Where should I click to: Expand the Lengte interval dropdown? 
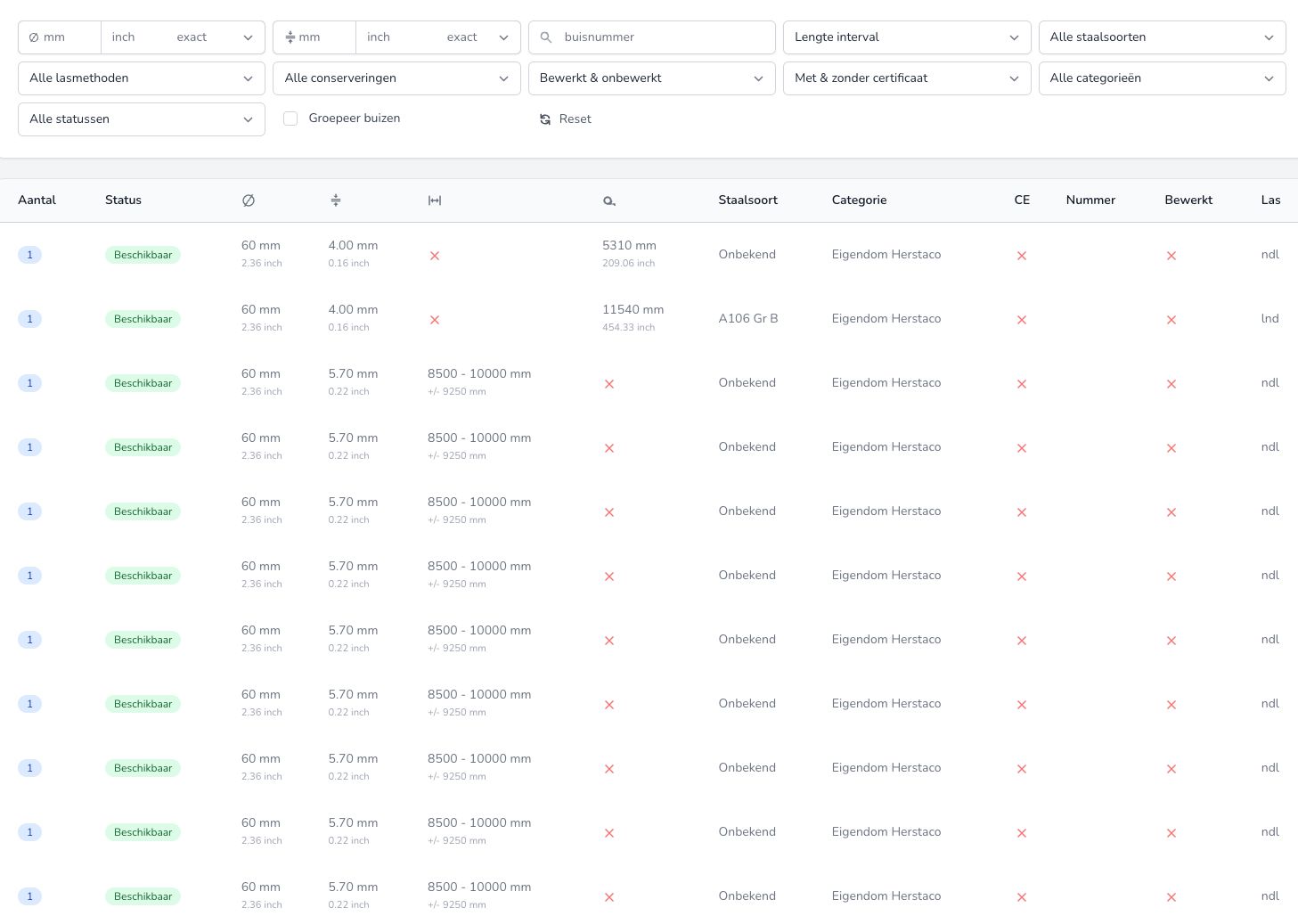[x=906, y=37]
